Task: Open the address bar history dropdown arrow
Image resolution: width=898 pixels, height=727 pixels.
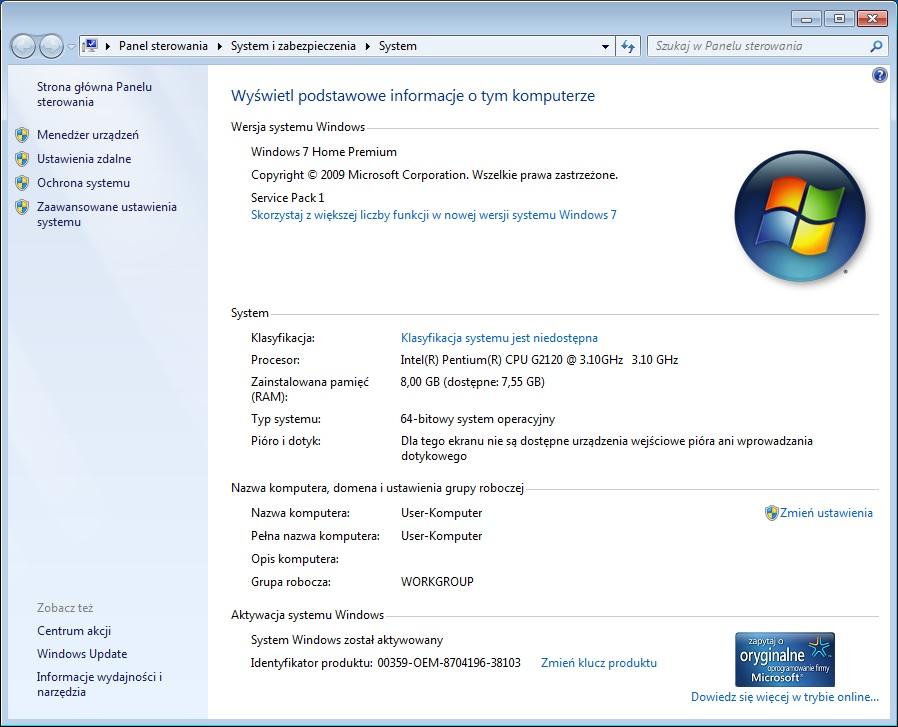Action: tap(606, 46)
